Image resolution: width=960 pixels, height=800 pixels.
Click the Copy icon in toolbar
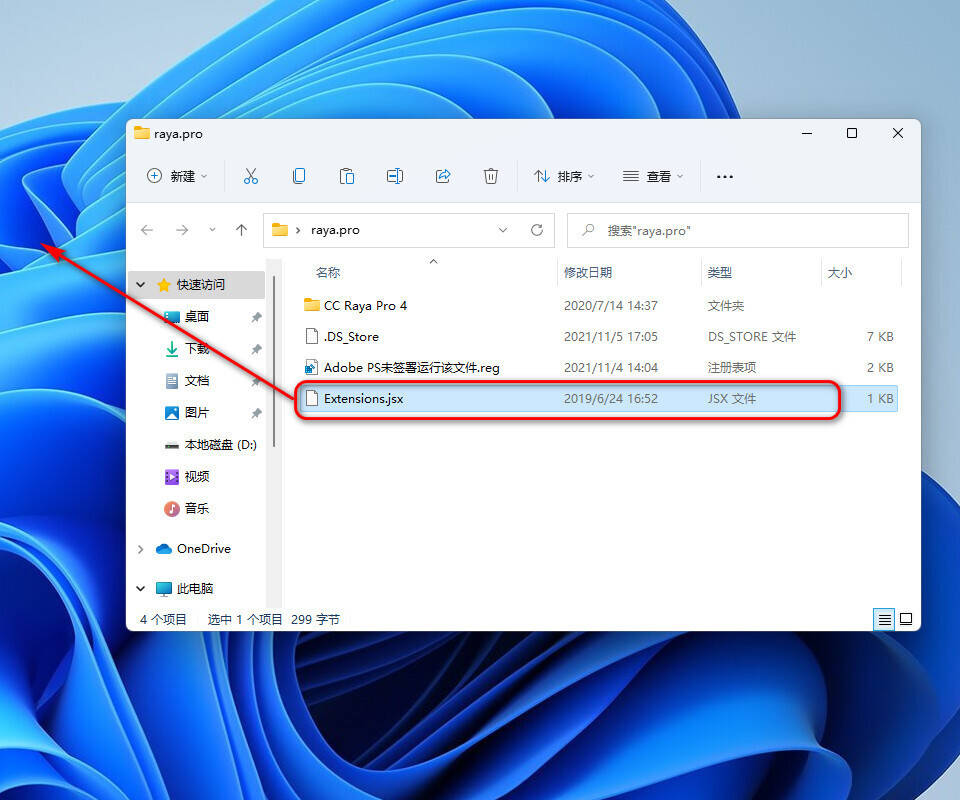pyautogui.click(x=298, y=176)
